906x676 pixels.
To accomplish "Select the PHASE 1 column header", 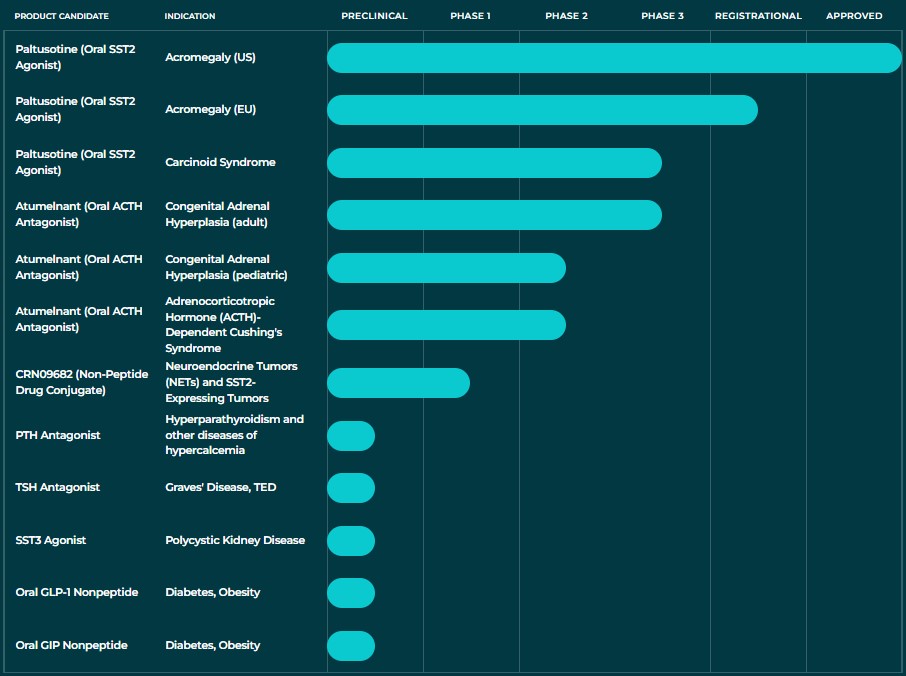I will pos(470,15).
